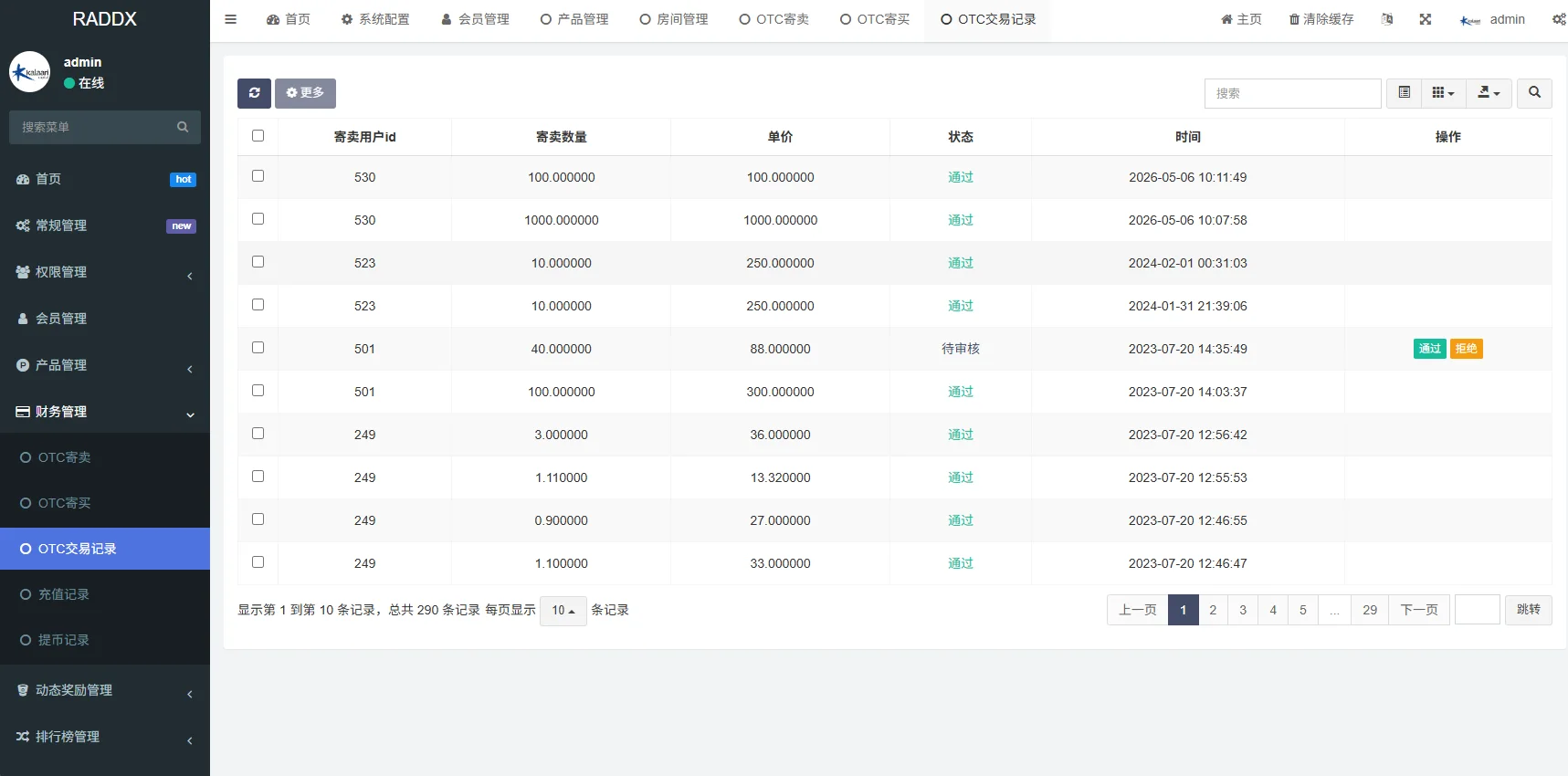Screen dimensions: 1568x776
Task: Click the table search input field
Action: coord(1293,93)
